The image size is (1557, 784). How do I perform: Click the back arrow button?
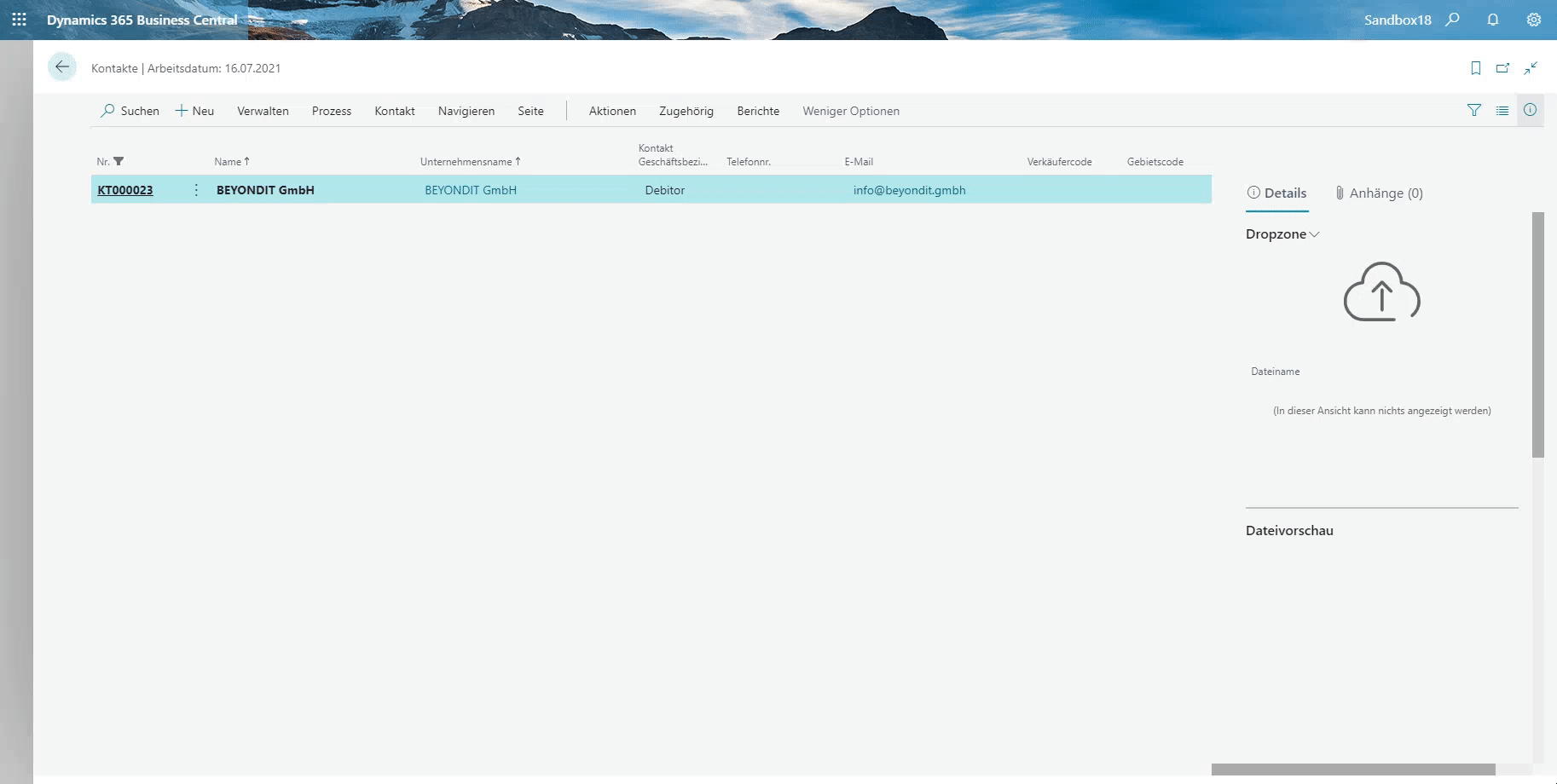coord(62,67)
